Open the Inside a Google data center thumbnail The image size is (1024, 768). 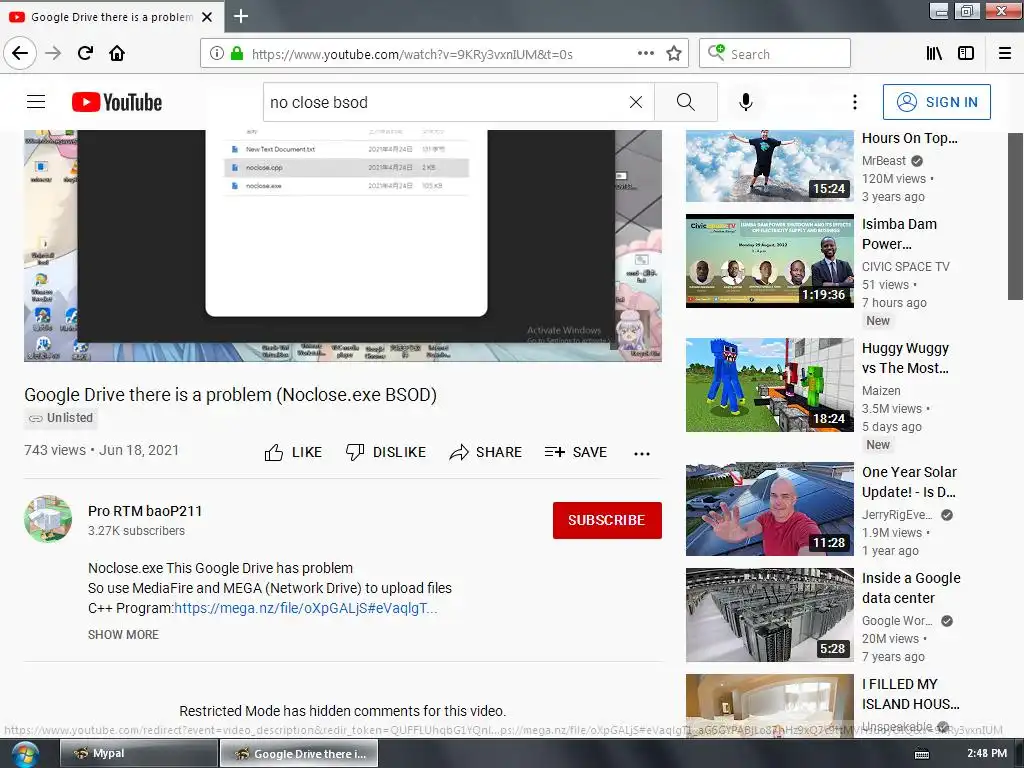pyautogui.click(x=769, y=615)
